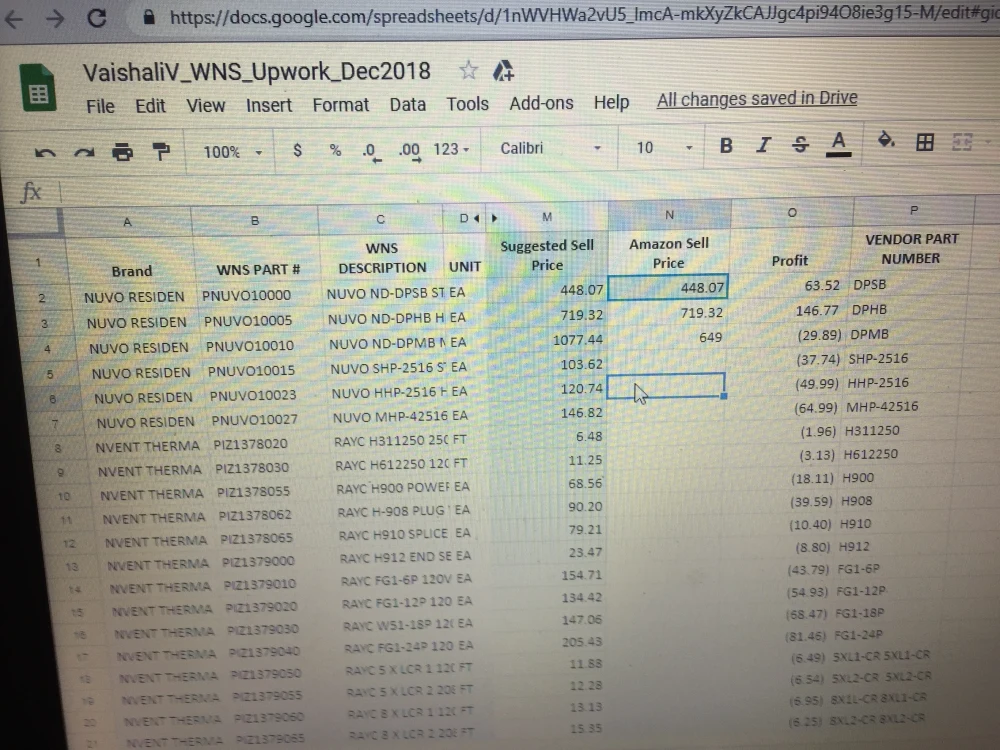Viewport: 1000px width, 750px height.
Task: Select column B header
Action: [x=254, y=221]
